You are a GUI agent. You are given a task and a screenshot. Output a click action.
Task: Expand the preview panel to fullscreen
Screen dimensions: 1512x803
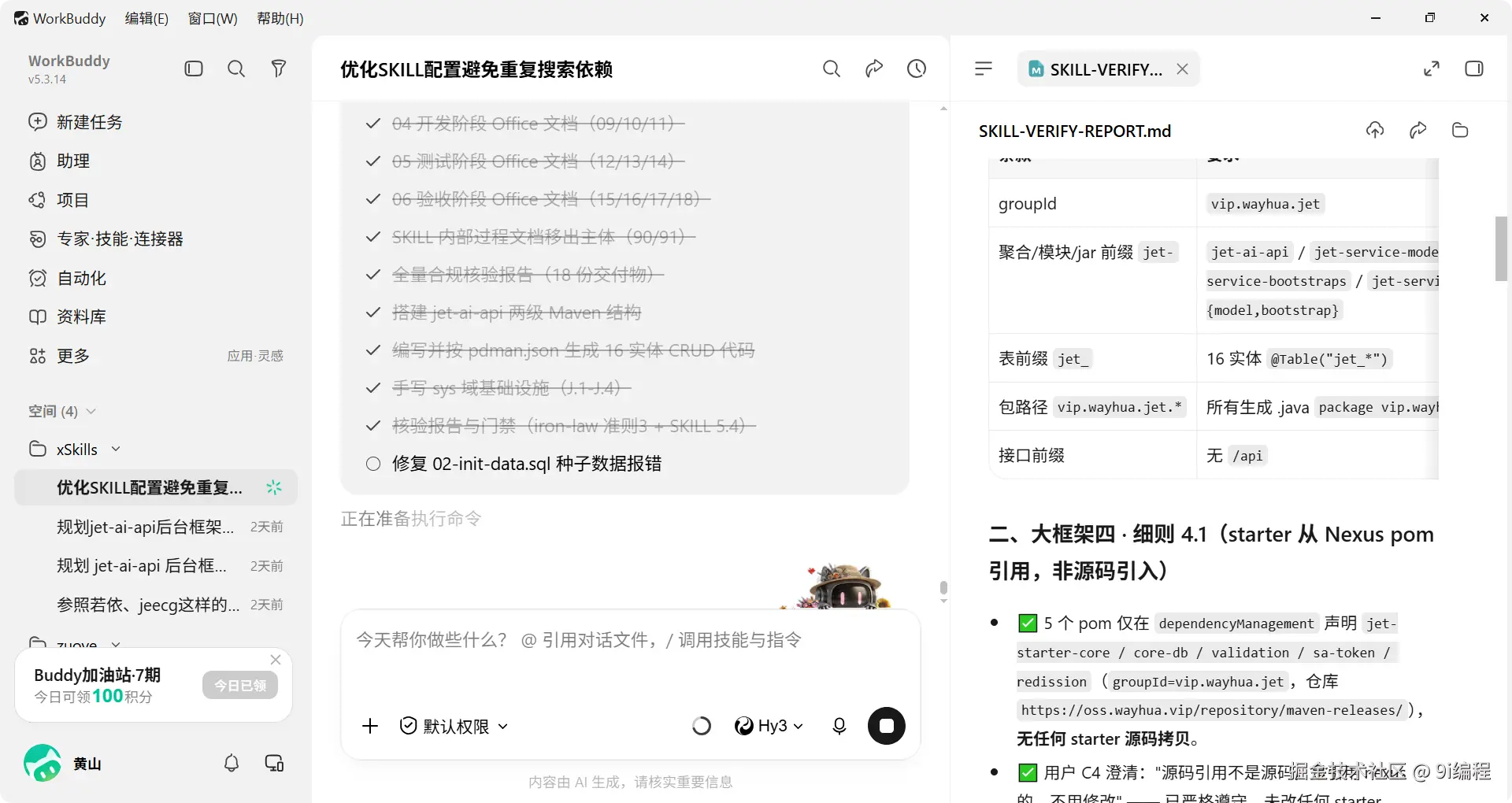click(1432, 69)
